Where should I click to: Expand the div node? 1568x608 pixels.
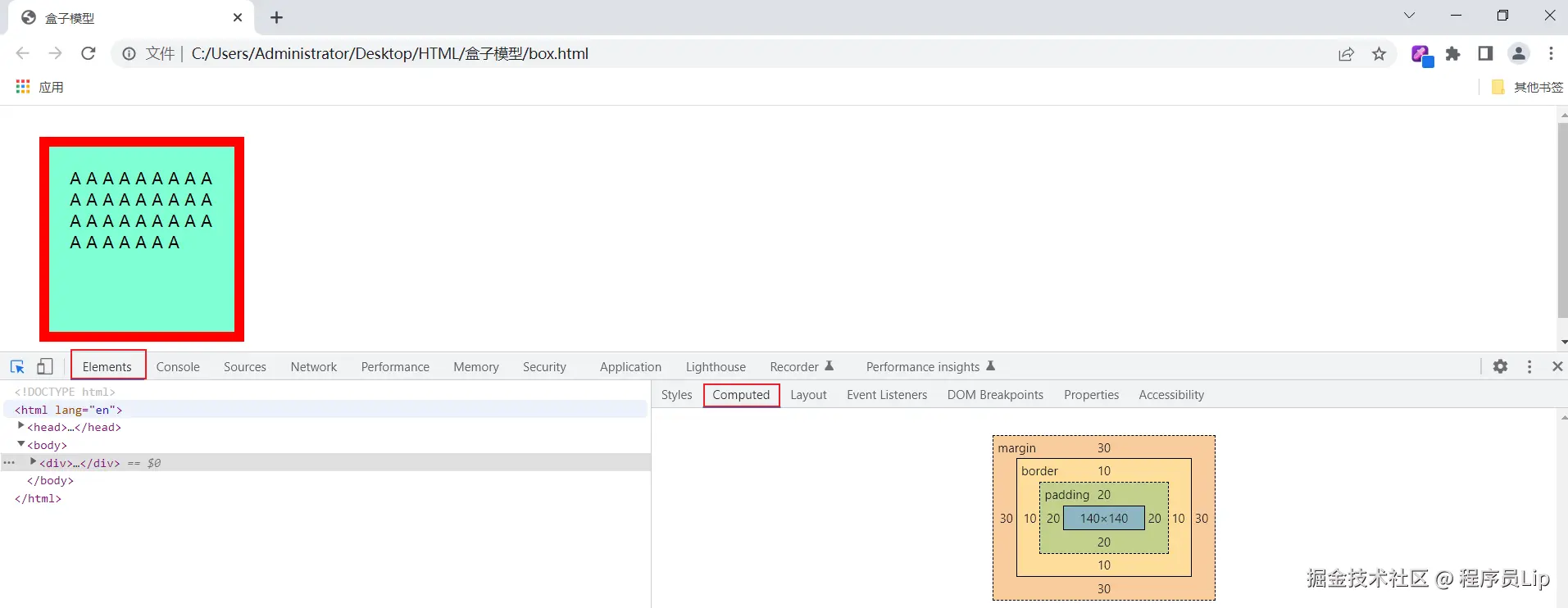click(34, 462)
